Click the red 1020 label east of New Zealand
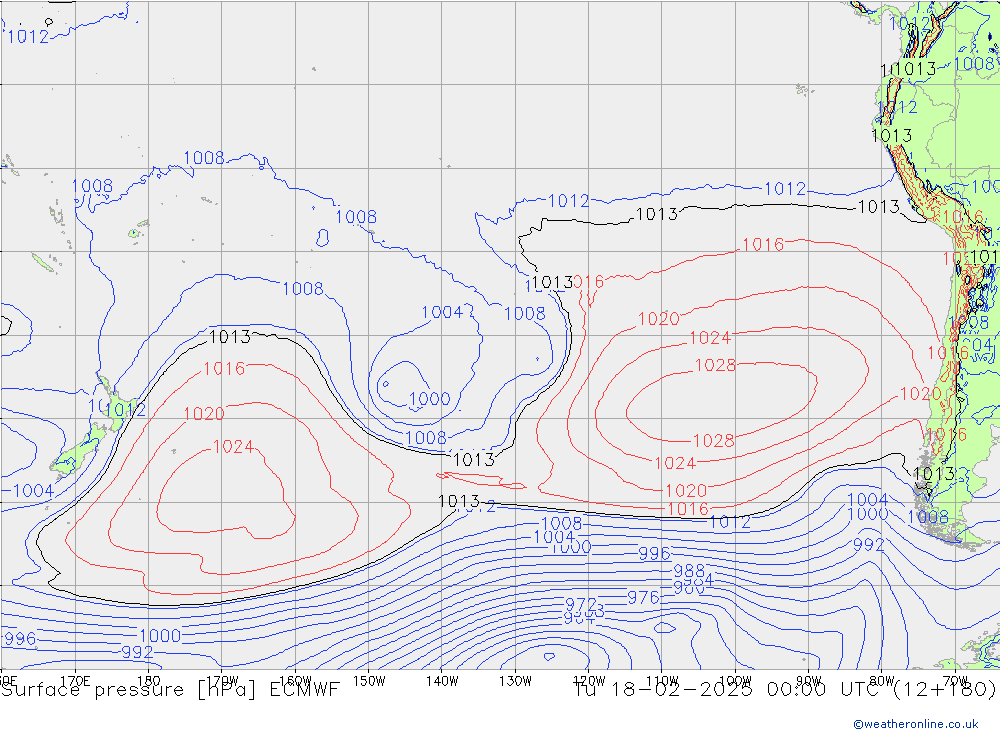 [x=204, y=414]
